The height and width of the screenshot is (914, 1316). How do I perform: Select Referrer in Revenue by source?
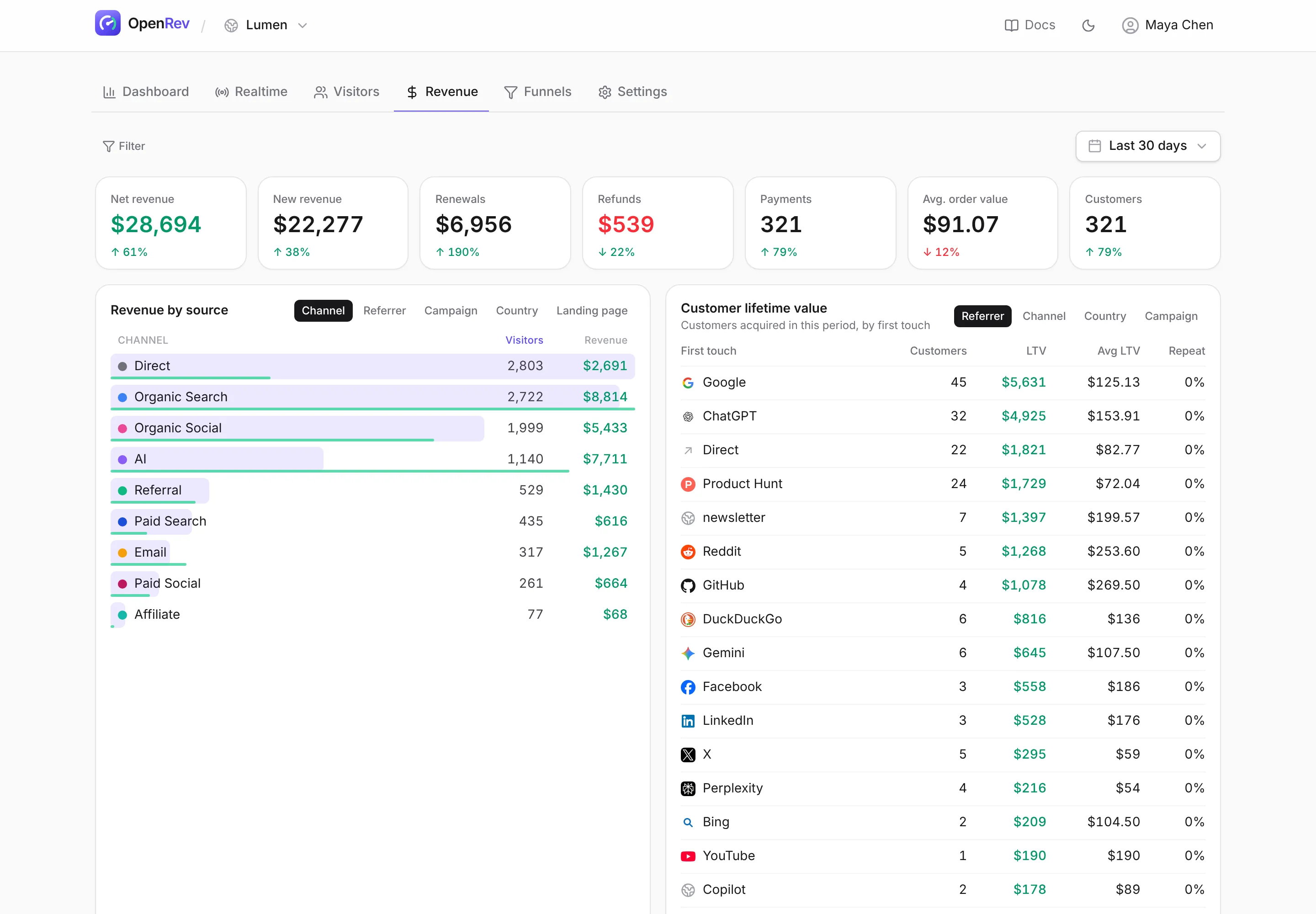tap(384, 310)
